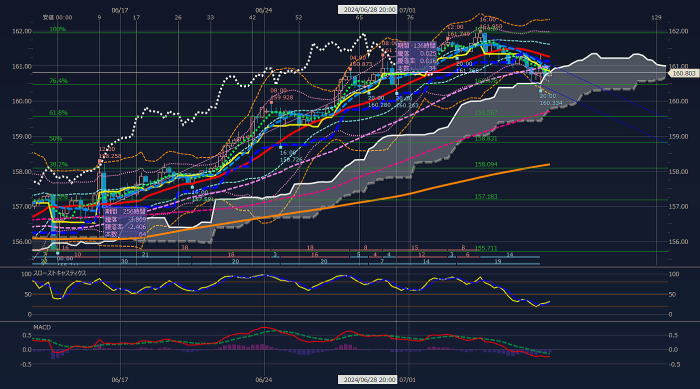This screenshot has height=389, width=700.
Task: Select the 161.00 label on right price axis
Action: coord(678,66)
